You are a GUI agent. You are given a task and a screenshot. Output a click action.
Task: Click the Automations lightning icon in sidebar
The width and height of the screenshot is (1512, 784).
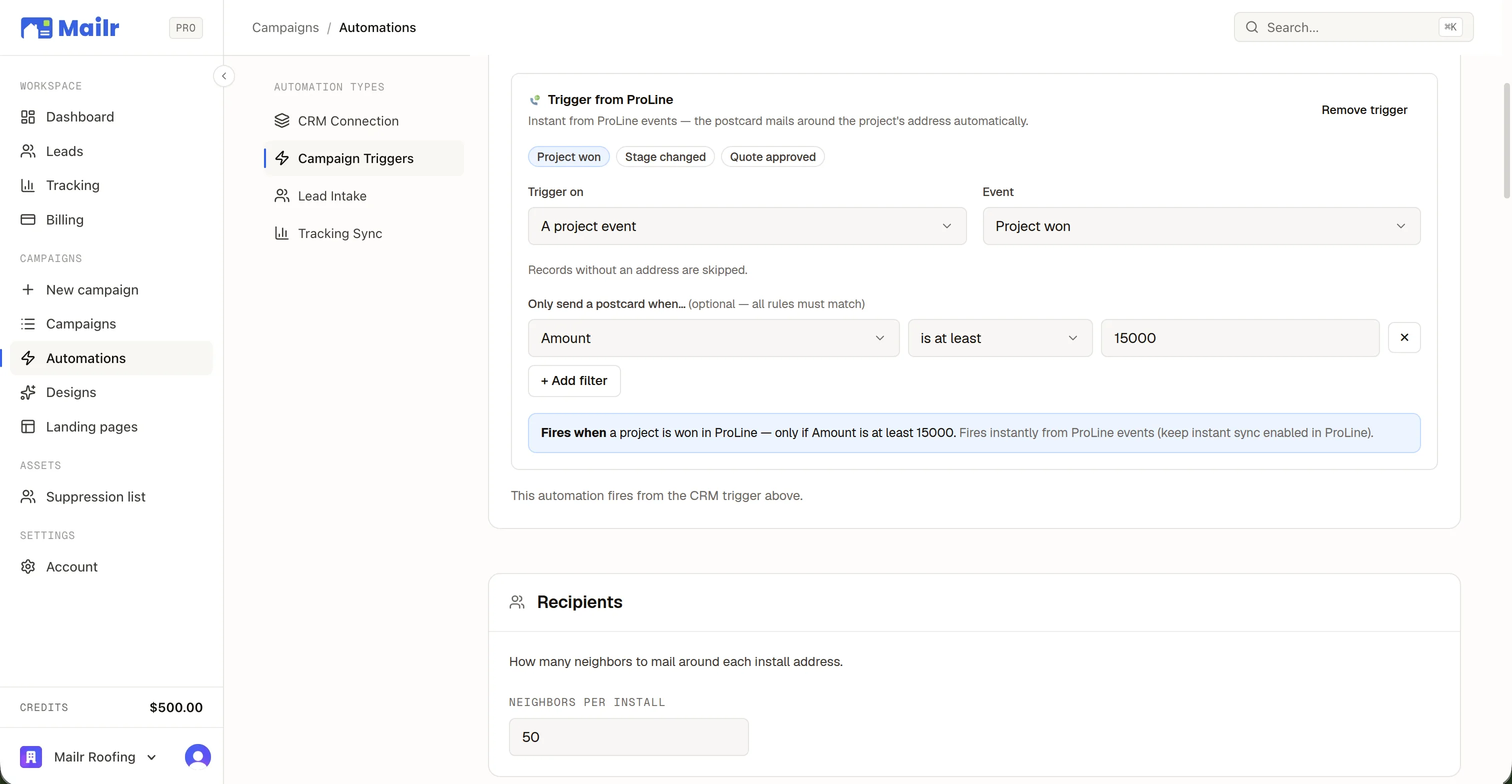27,358
